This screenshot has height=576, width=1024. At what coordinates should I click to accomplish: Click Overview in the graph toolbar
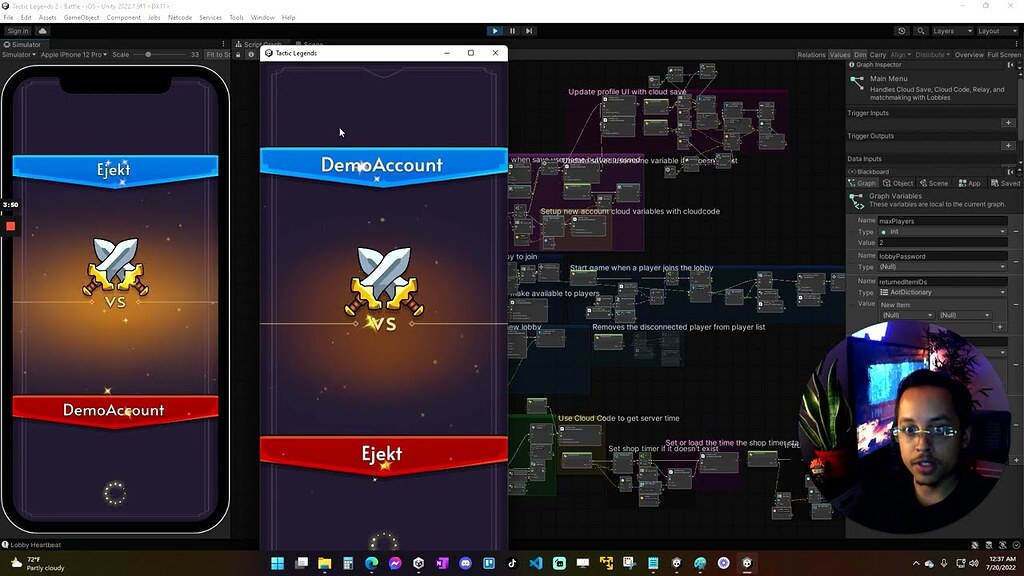pos(970,57)
